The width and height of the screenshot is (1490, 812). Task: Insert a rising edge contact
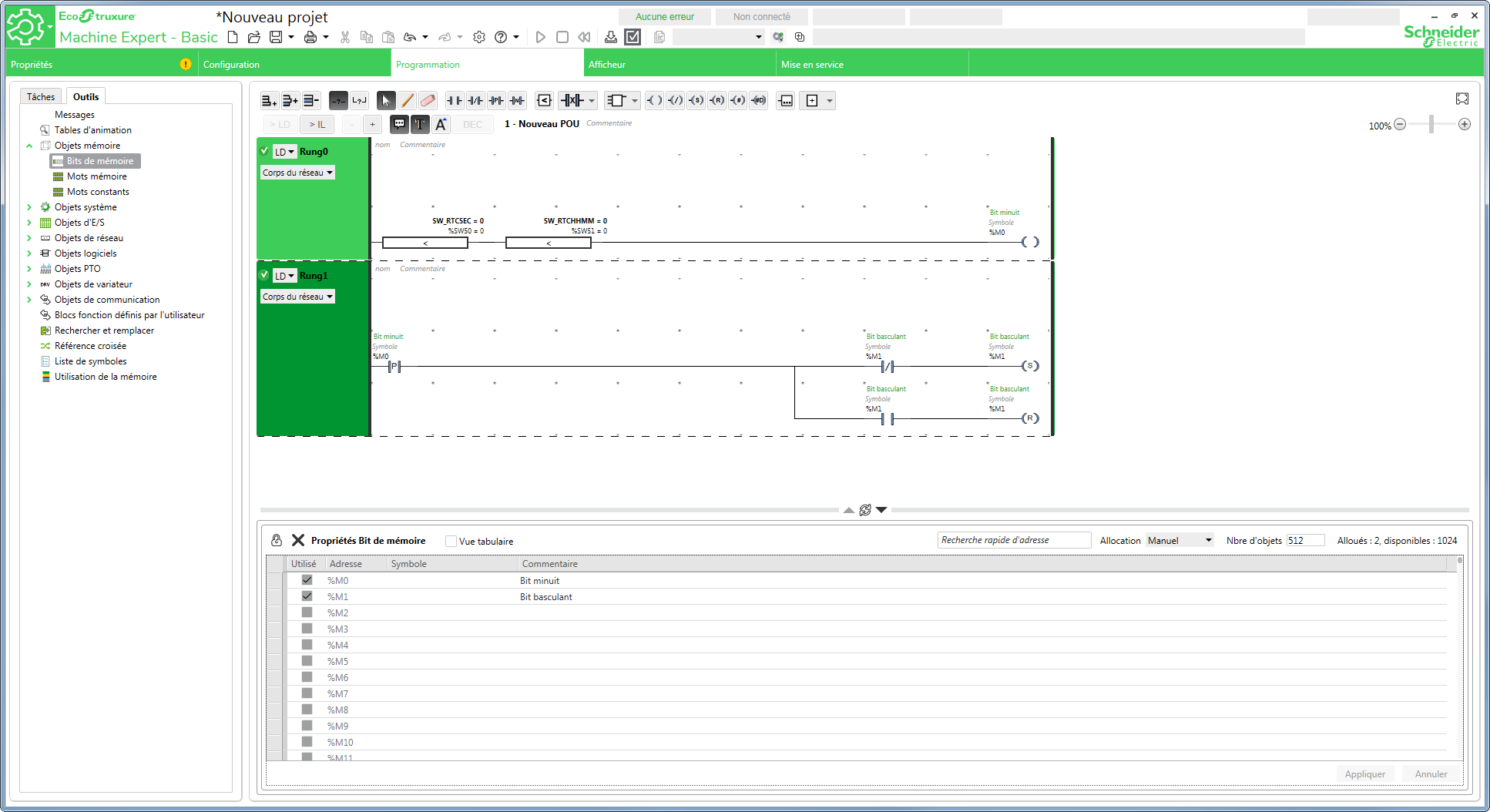point(496,101)
